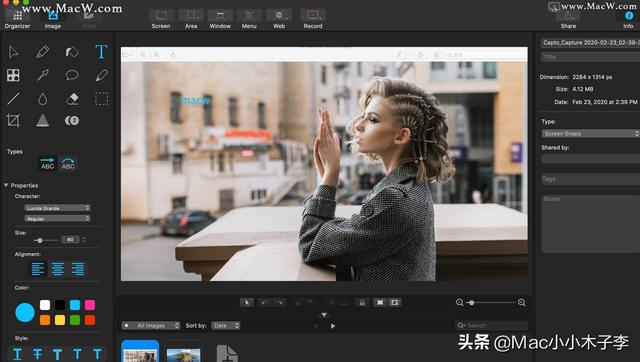
Task: Choose the straight Line tool
Action: tap(13, 98)
